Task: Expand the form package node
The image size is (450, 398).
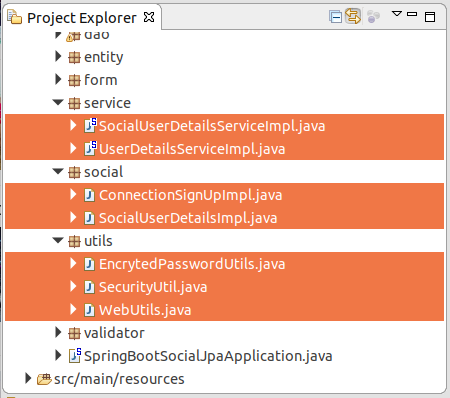Action: pyautogui.click(x=58, y=80)
